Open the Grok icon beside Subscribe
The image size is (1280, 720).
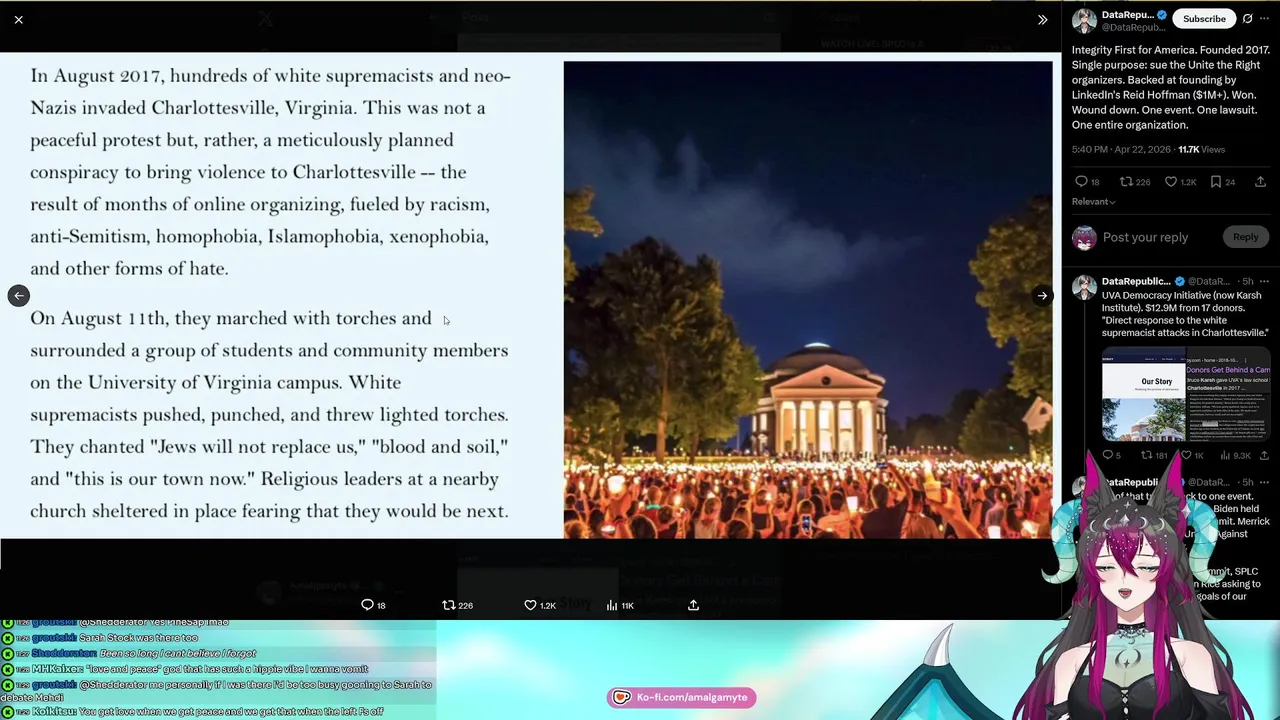(x=1247, y=18)
